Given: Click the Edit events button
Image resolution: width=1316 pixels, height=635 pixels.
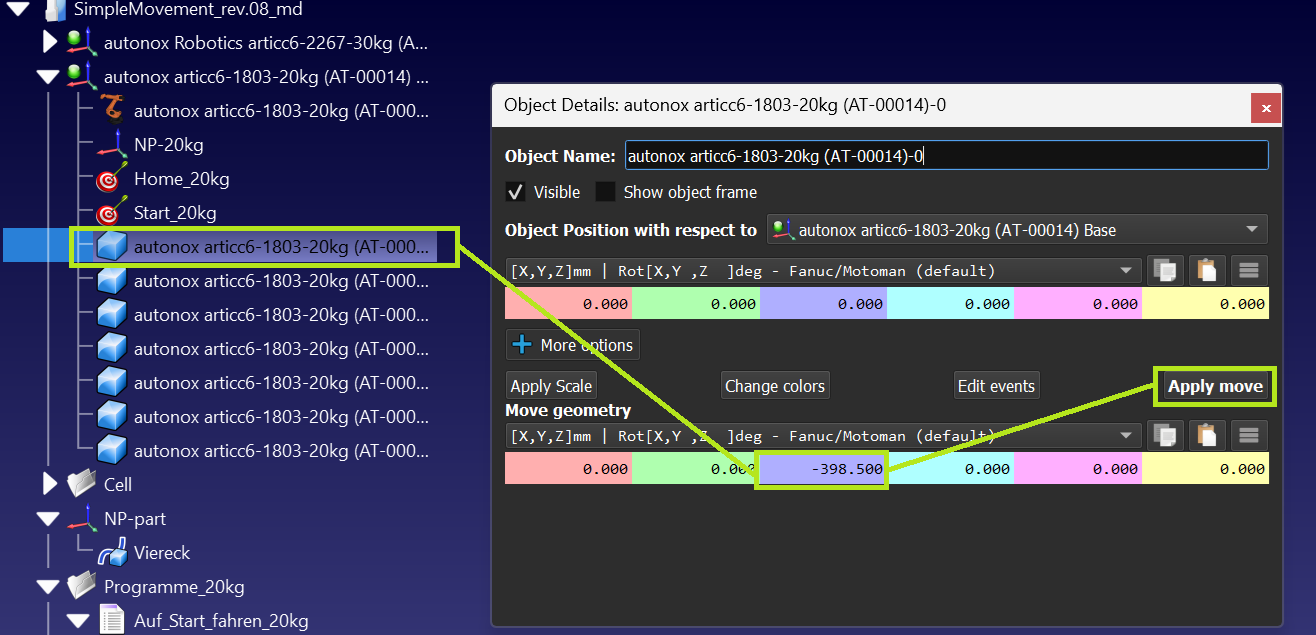Looking at the screenshot, I should [x=997, y=386].
